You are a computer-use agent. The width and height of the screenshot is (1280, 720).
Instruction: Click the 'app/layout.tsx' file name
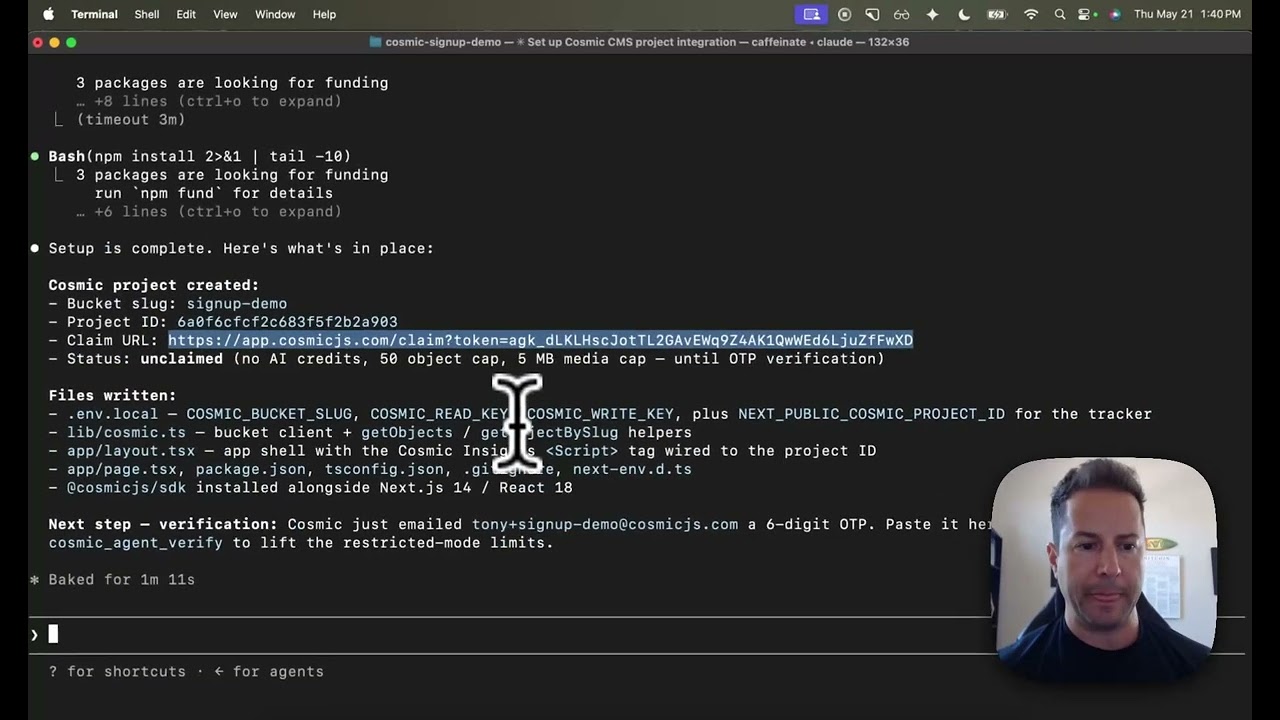(x=131, y=451)
